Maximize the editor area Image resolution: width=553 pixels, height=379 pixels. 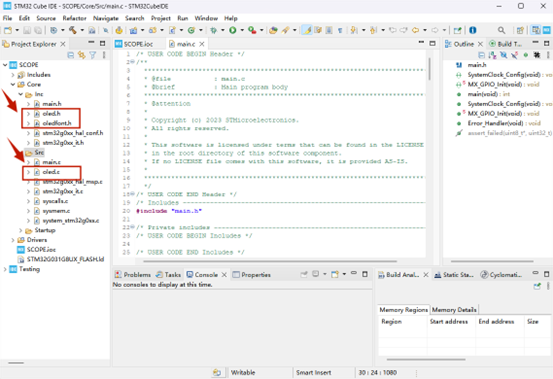point(432,43)
